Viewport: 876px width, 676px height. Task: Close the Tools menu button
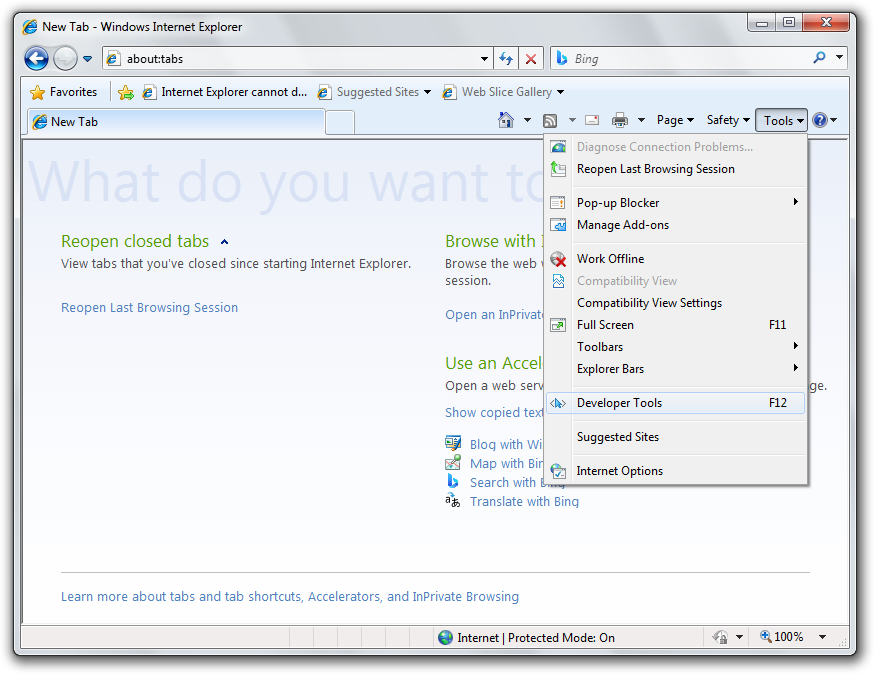pyautogui.click(x=782, y=121)
